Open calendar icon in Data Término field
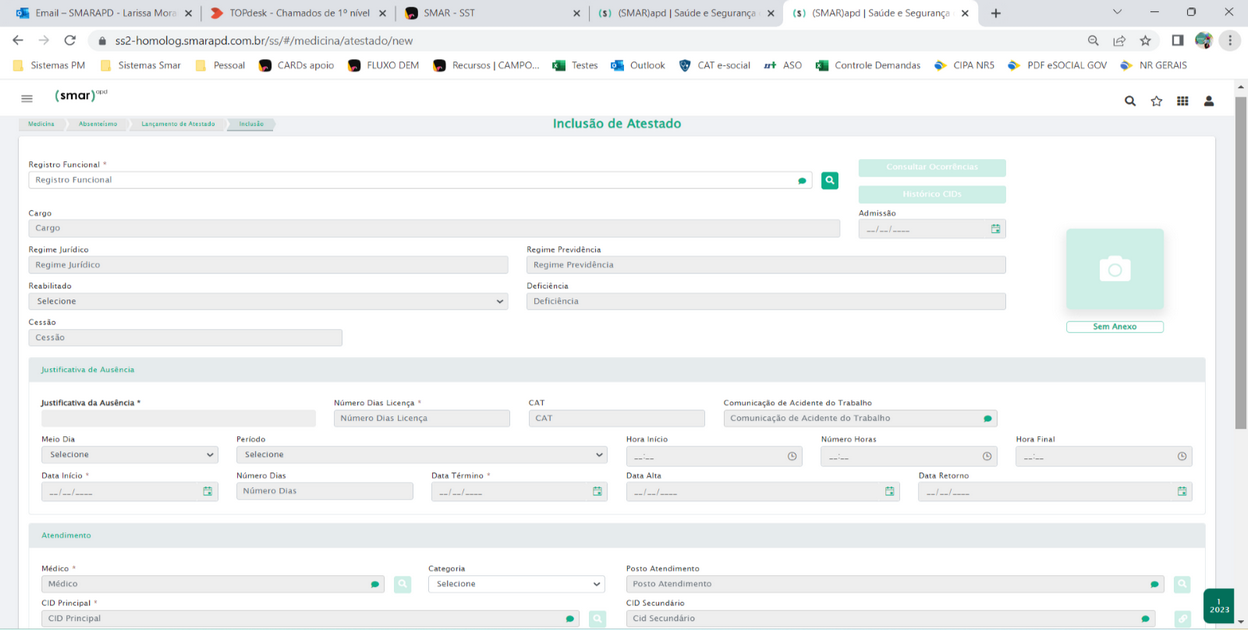Viewport: 1248px width, 630px height. pyautogui.click(x=597, y=492)
